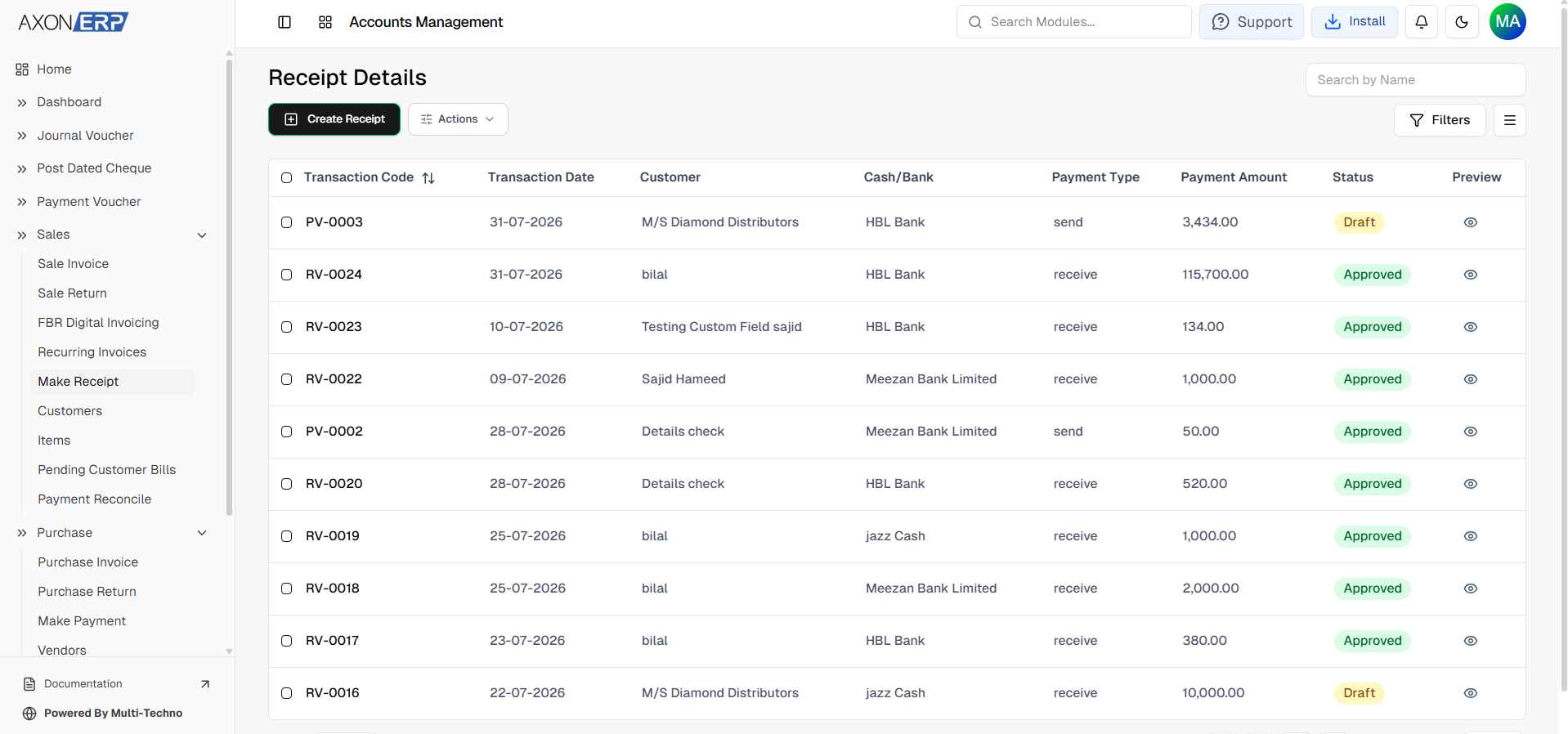Screen dimensions: 1568x734
Task: Click the Approved badge for RV-0024
Action: (1373, 275)
